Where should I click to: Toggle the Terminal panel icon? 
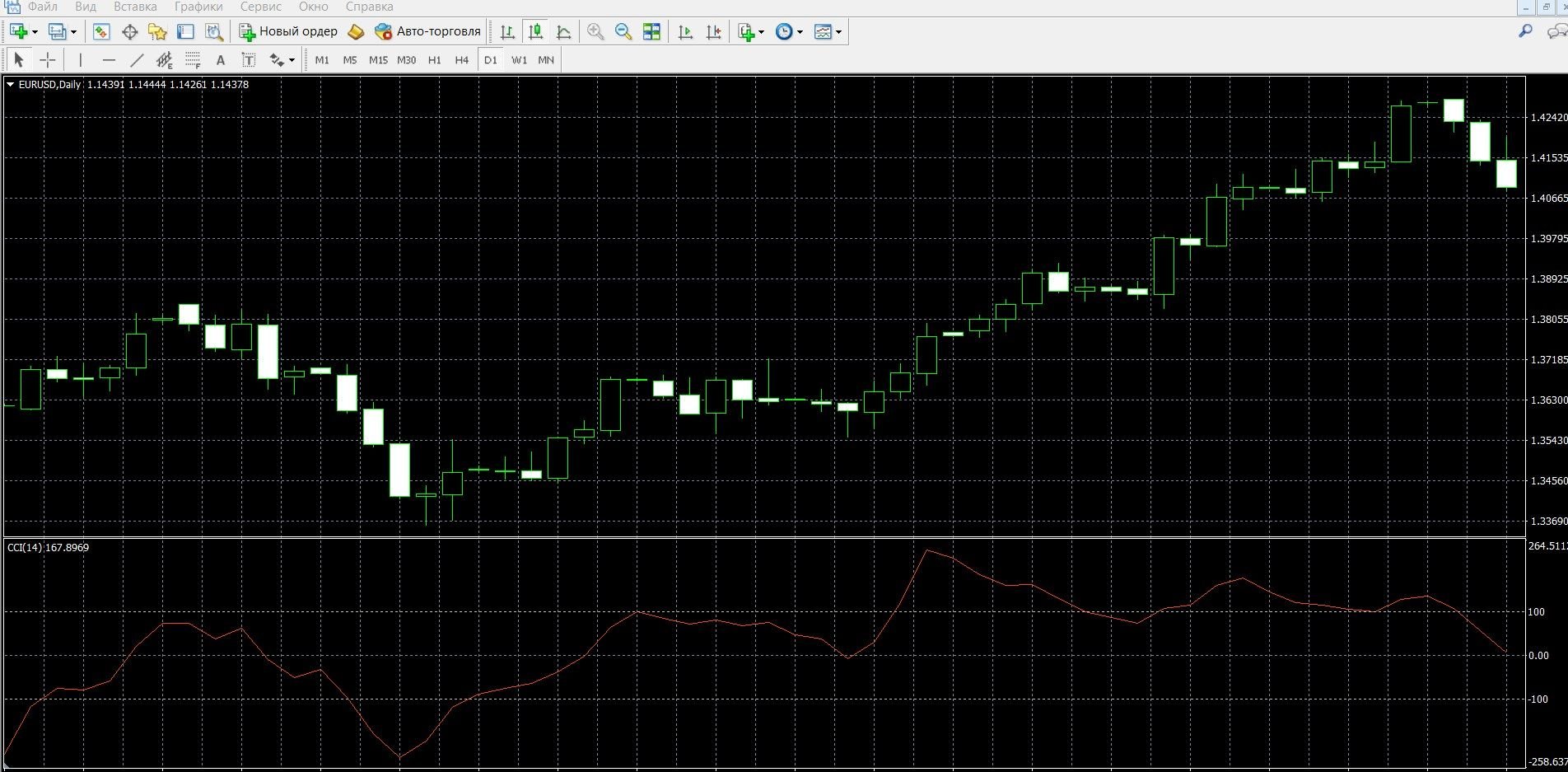[185, 32]
